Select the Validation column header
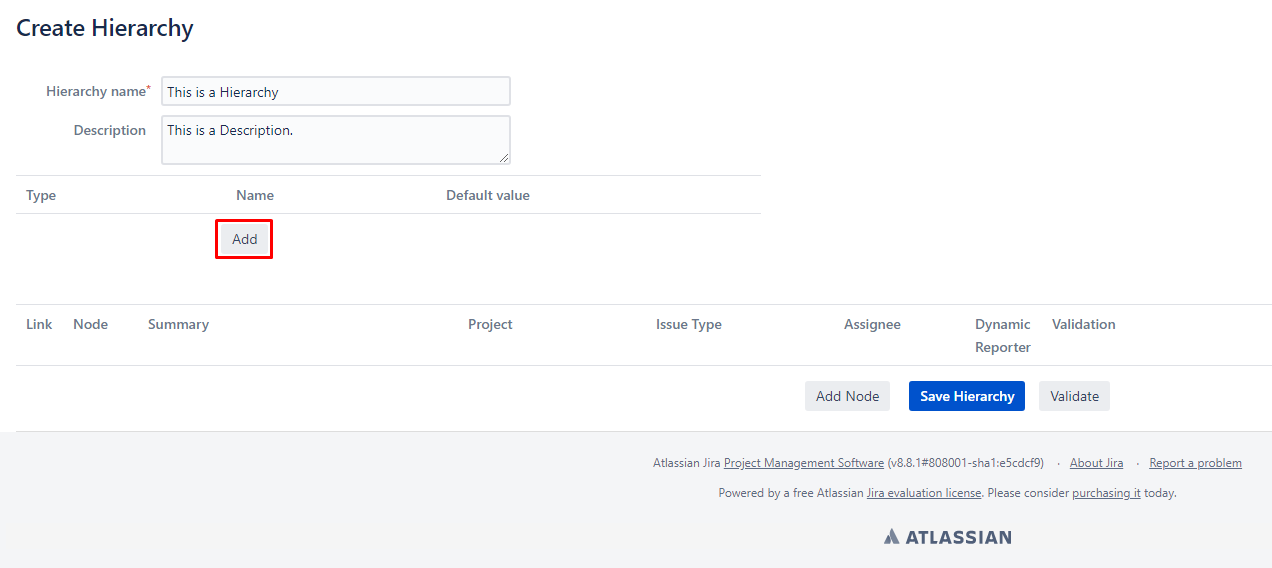The image size is (1272, 568). (1083, 324)
